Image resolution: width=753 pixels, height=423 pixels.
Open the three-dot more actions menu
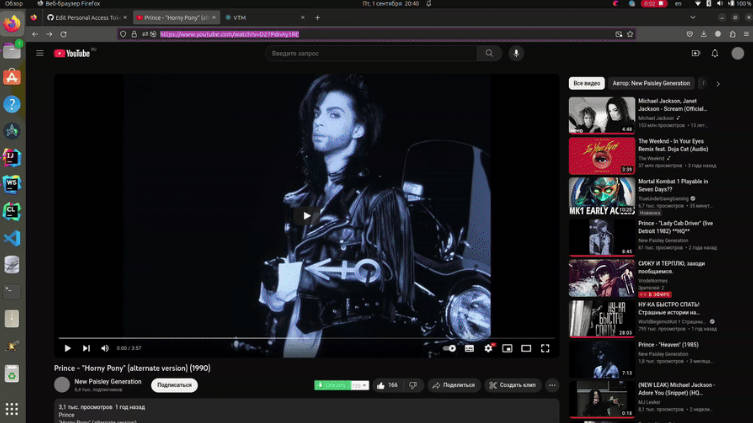[552, 385]
